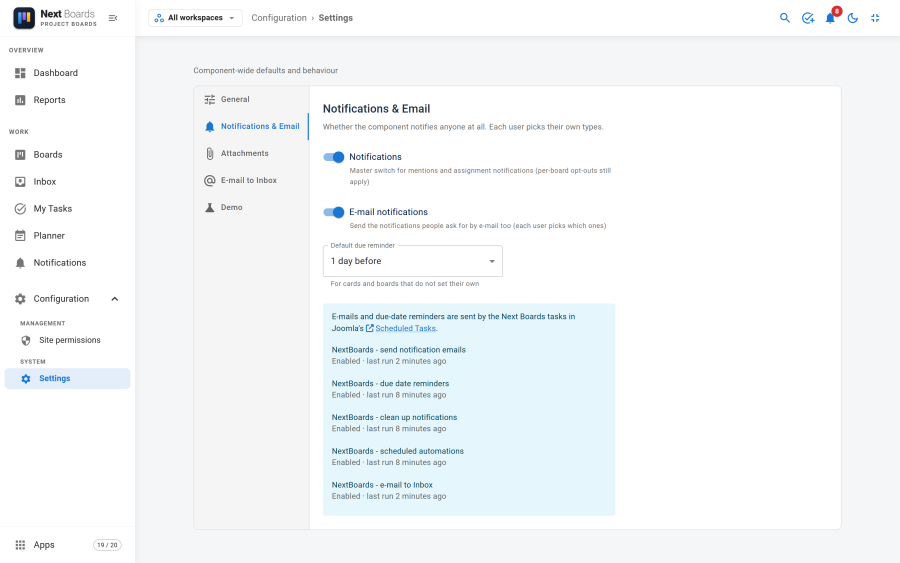Click the Dashboard icon in sidebar
The width and height of the screenshot is (900, 563).
[20, 73]
